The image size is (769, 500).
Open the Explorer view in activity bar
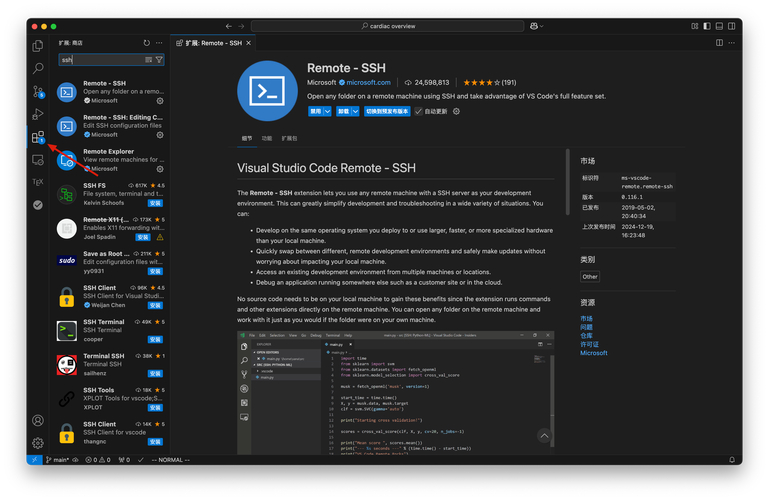point(38,46)
